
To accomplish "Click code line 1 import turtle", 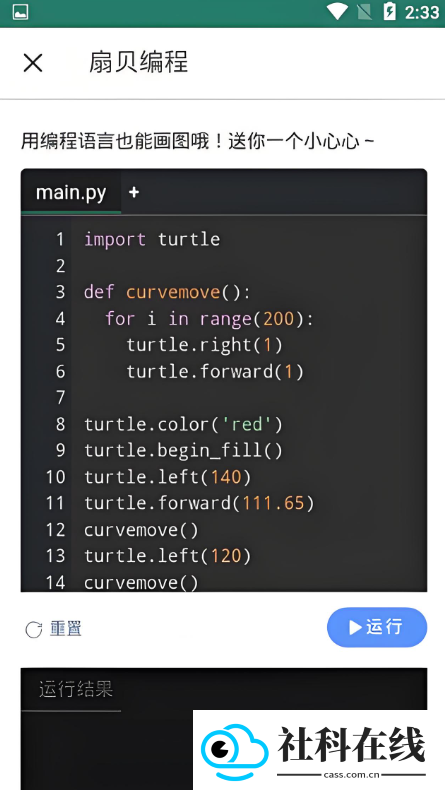I will pos(152,239).
